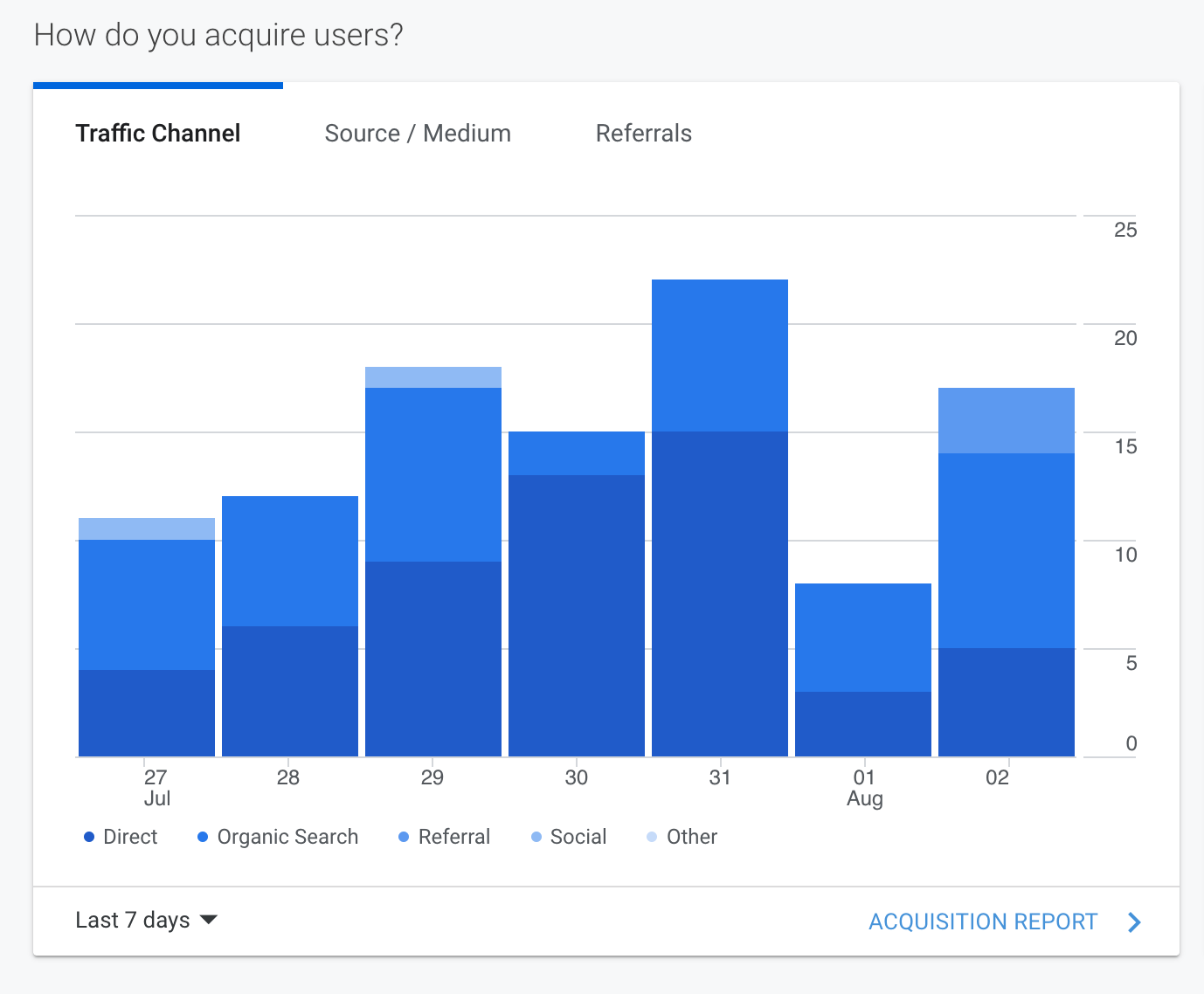Click the Organic Search segment of 29 Jul bar
Screen dimensions: 1204x994
(433, 474)
